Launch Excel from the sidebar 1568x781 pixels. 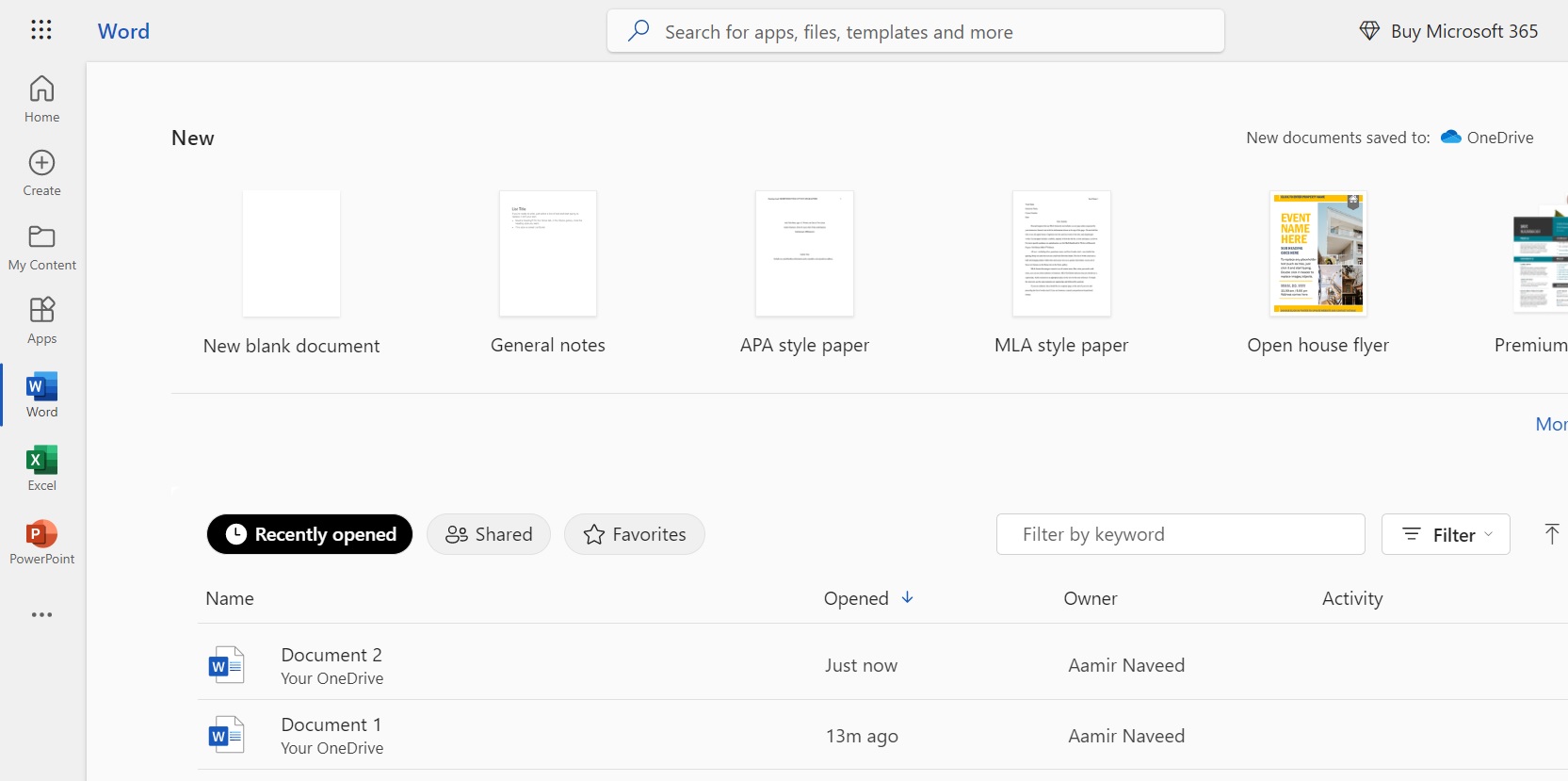tap(41, 468)
